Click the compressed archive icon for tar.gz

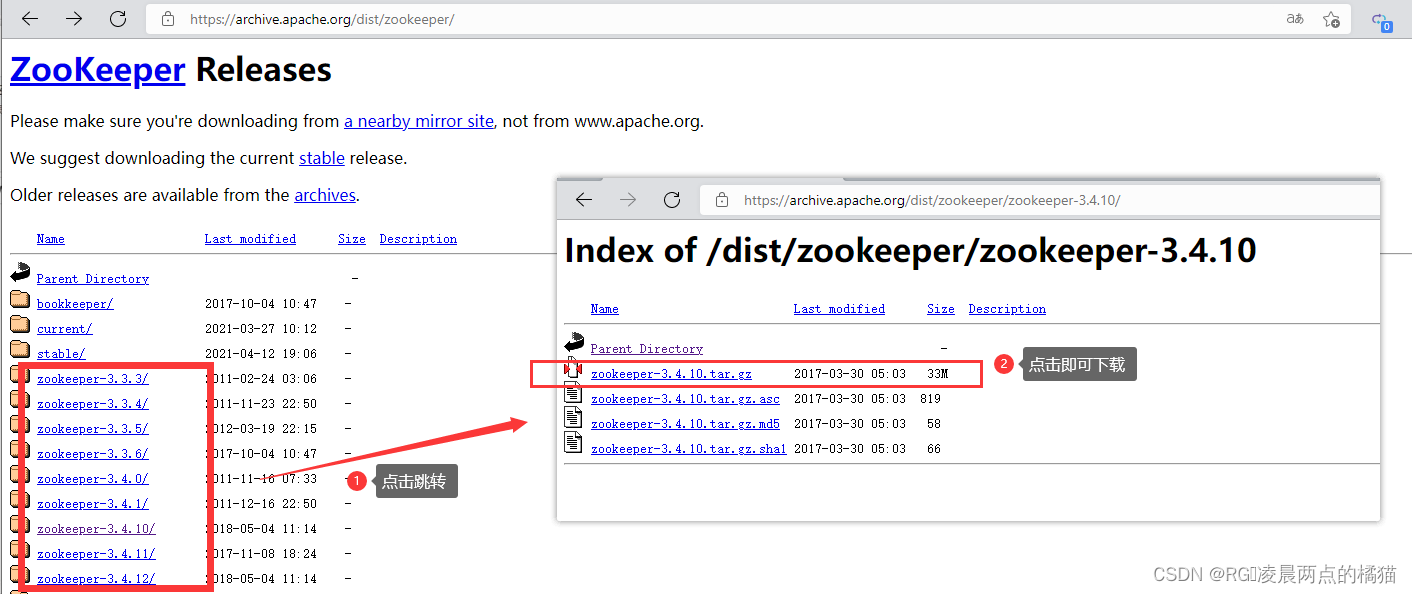[x=574, y=367]
